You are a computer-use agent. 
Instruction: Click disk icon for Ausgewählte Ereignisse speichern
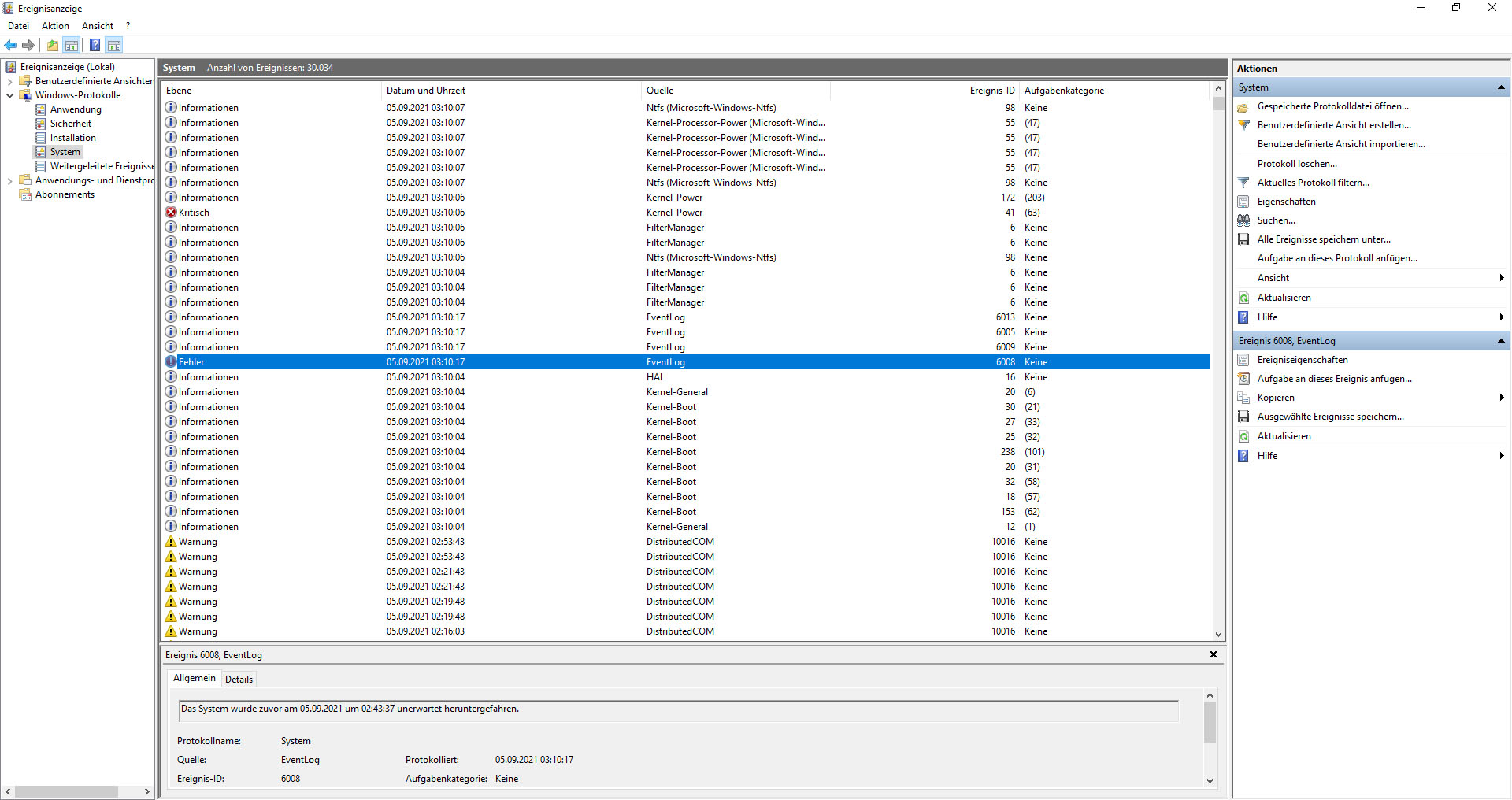coord(1243,417)
